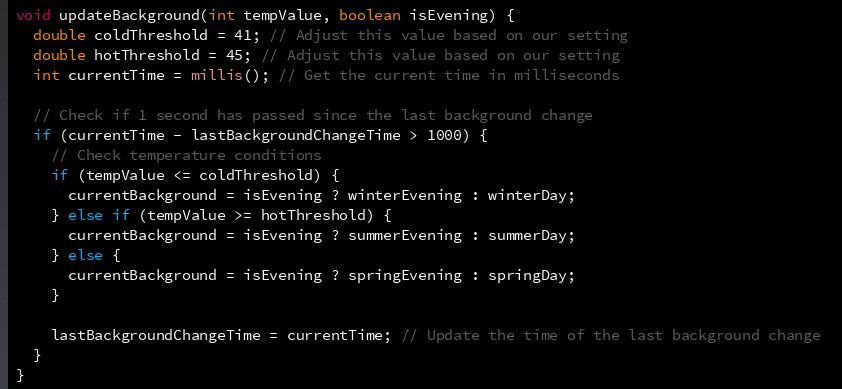This screenshot has width=842, height=389.
Task: Click coldThreshold in its double declaration
Action: tap(151, 35)
